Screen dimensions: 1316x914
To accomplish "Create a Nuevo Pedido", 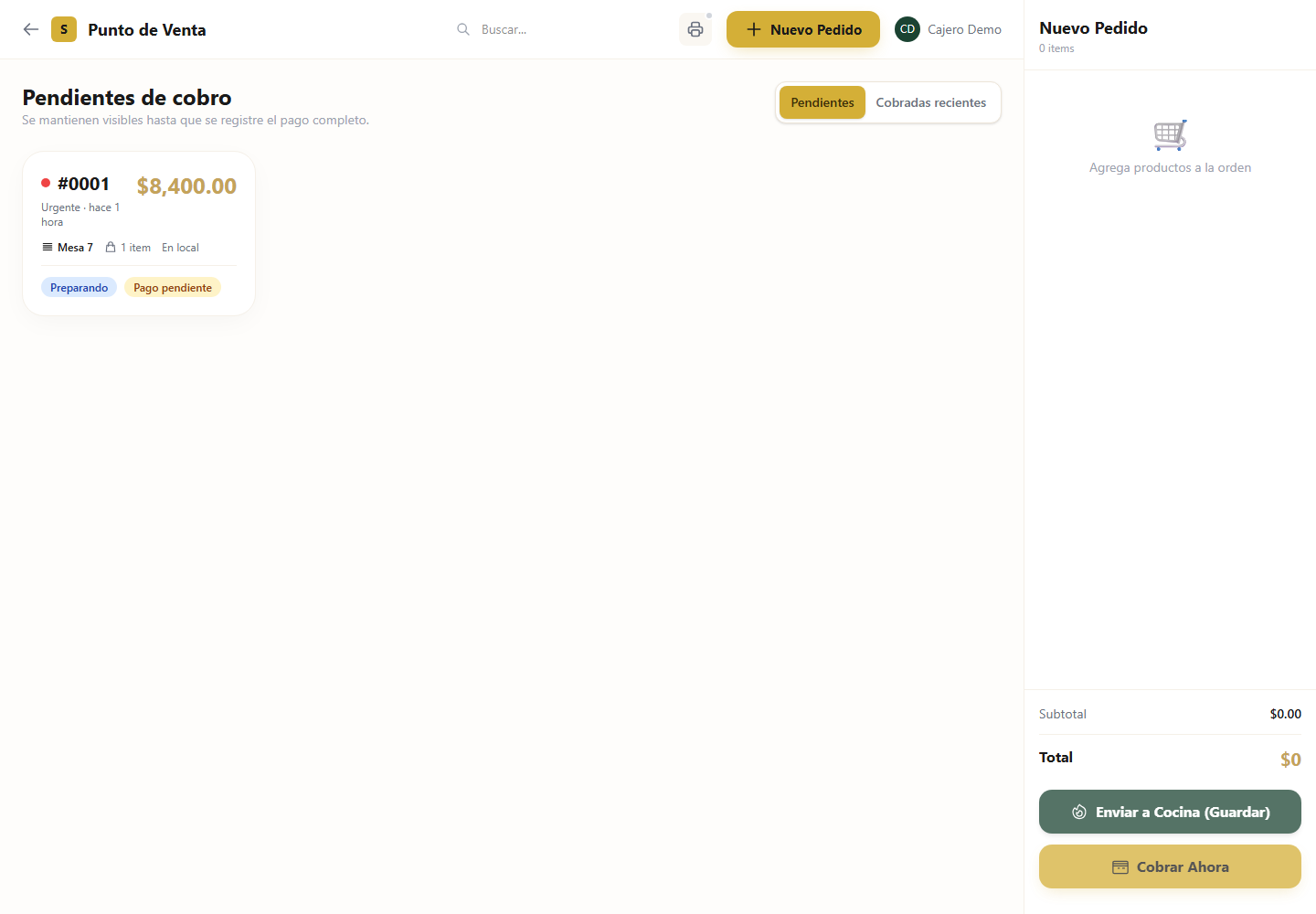I will point(803,29).
